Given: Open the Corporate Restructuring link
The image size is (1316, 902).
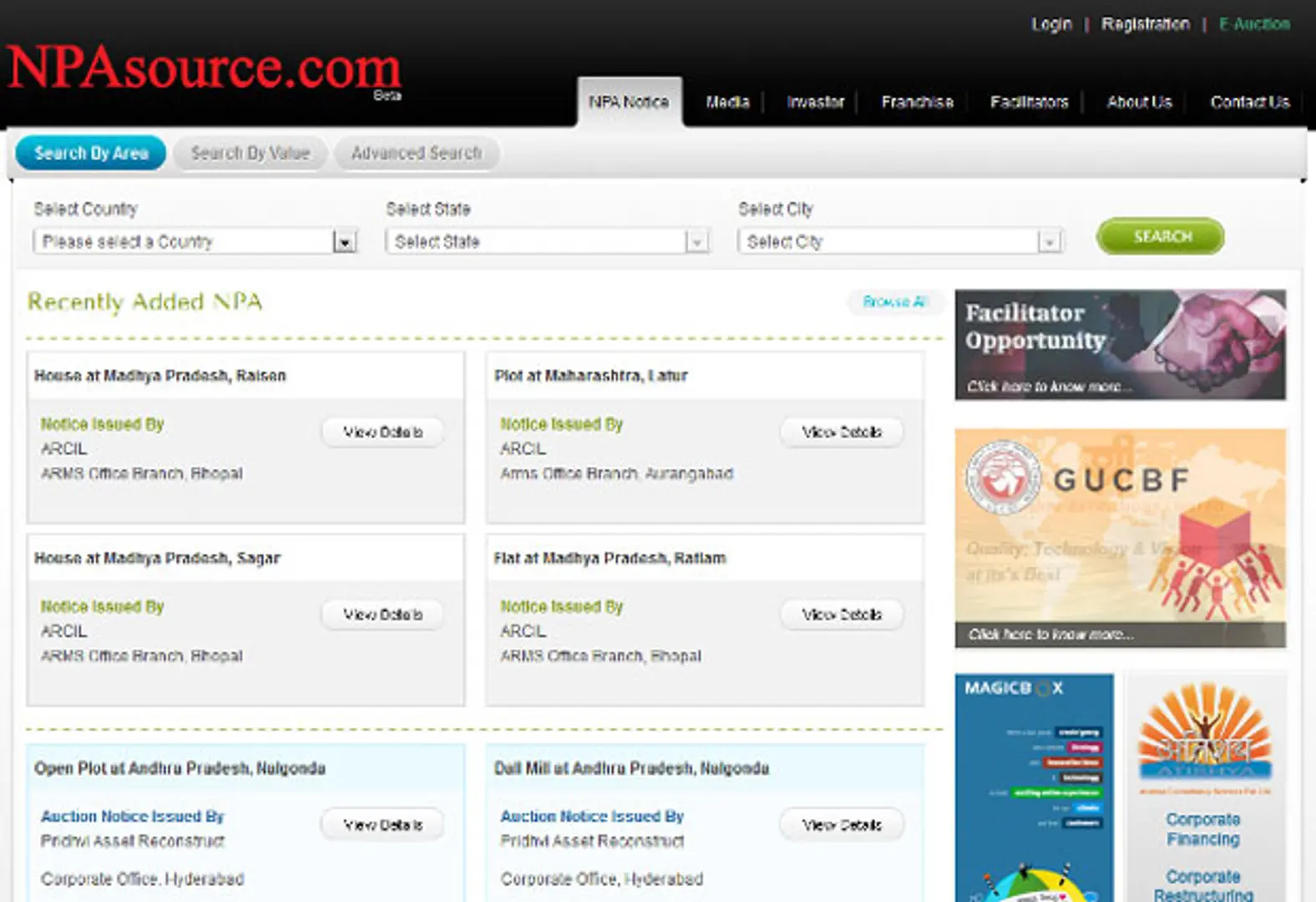Looking at the screenshot, I should tap(1203, 885).
